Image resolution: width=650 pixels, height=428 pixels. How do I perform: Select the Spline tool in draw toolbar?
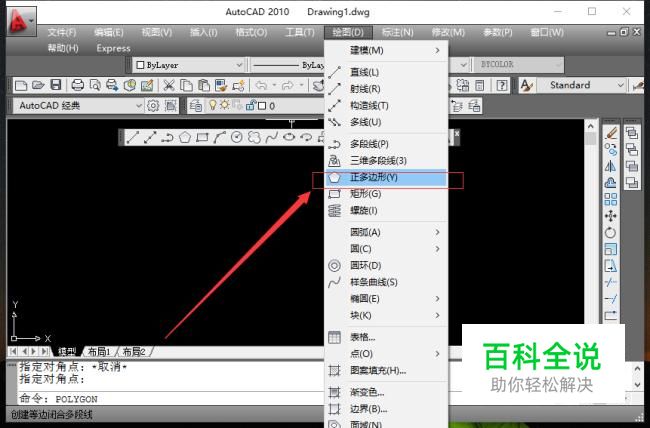click(272, 137)
